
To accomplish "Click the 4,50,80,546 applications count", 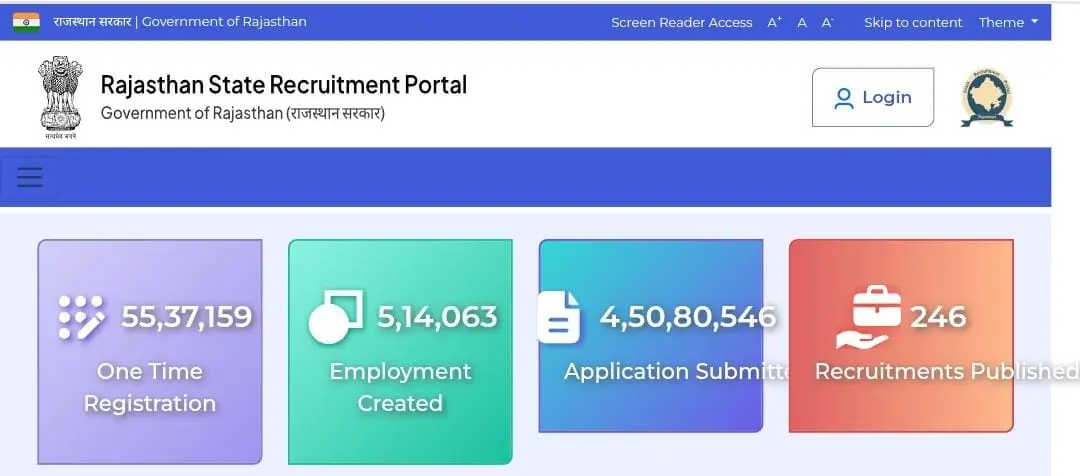I will 687,317.
